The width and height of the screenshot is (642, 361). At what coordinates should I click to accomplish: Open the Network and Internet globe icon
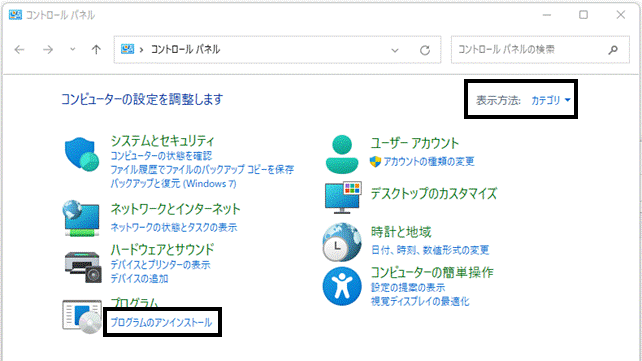(x=81, y=218)
